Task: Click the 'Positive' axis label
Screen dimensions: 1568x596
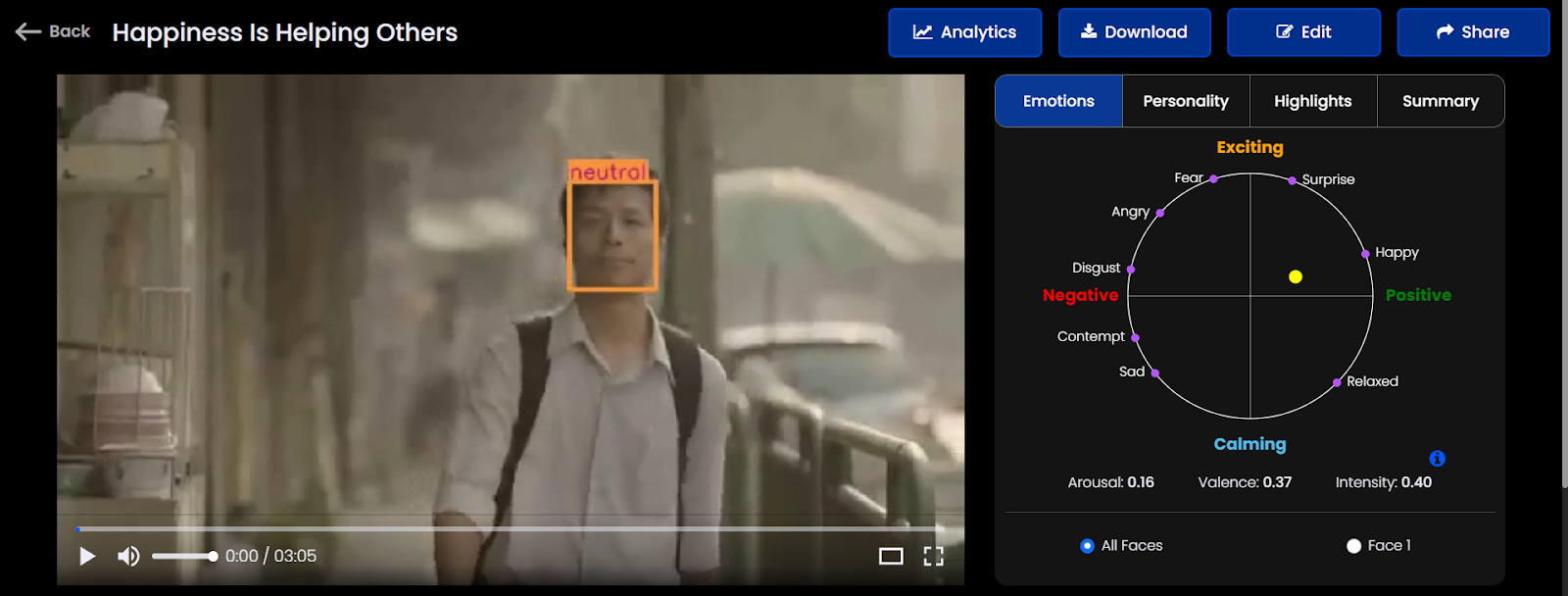Action: (x=1418, y=295)
